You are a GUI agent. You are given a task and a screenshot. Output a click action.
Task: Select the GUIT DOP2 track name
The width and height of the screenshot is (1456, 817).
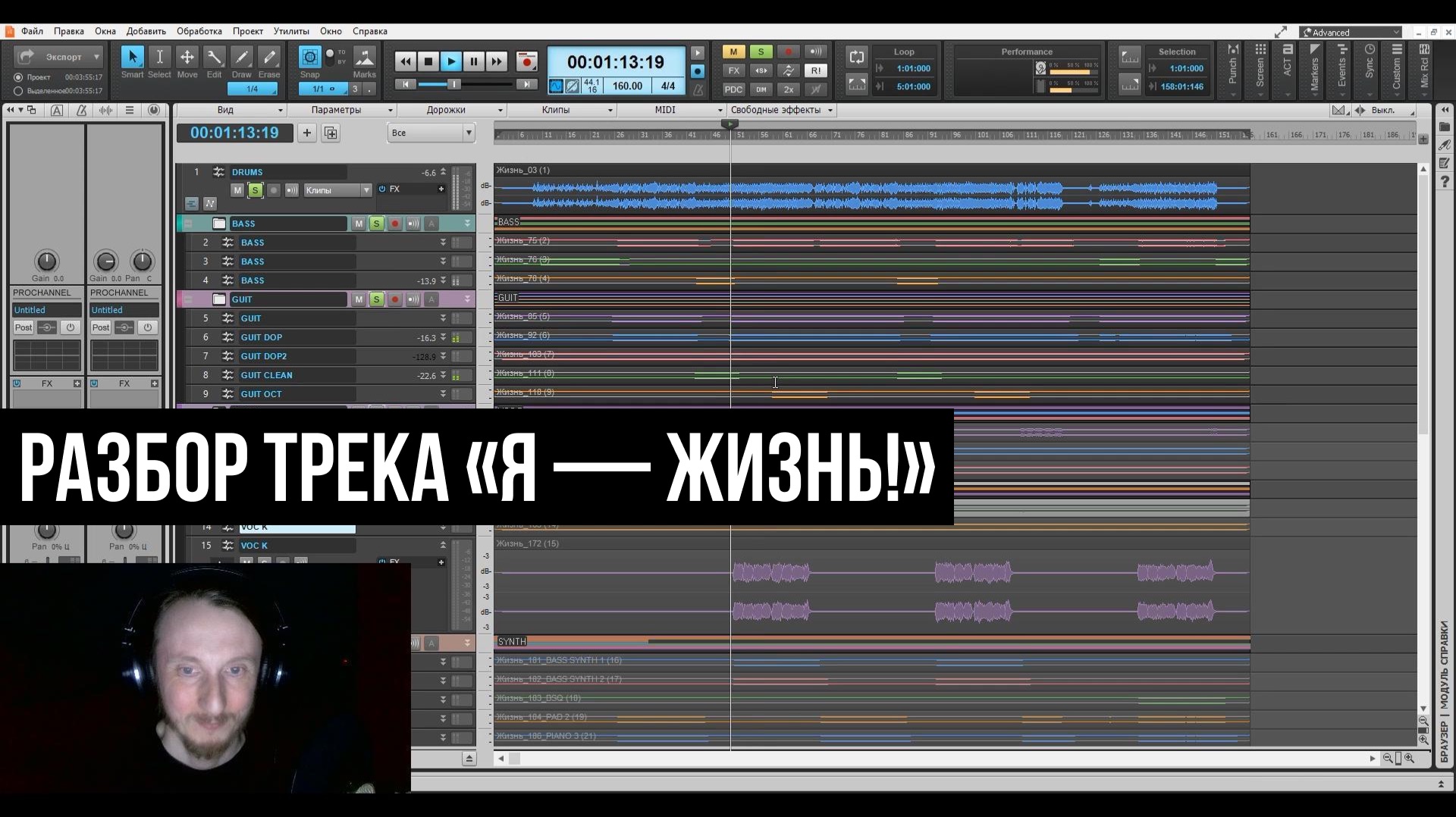click(x=264, y=356)
